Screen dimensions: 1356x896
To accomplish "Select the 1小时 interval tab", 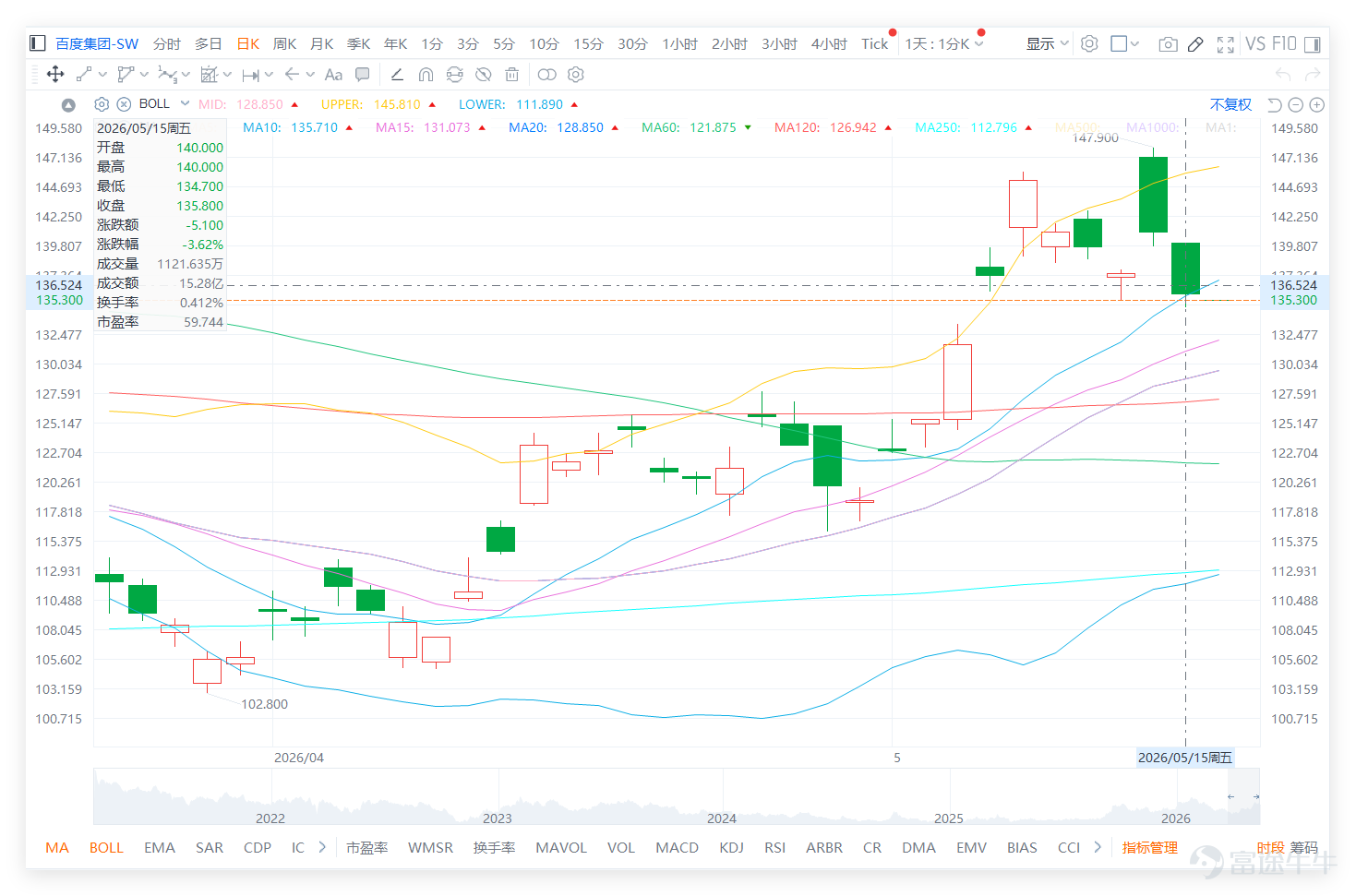I will pos(679,43).
